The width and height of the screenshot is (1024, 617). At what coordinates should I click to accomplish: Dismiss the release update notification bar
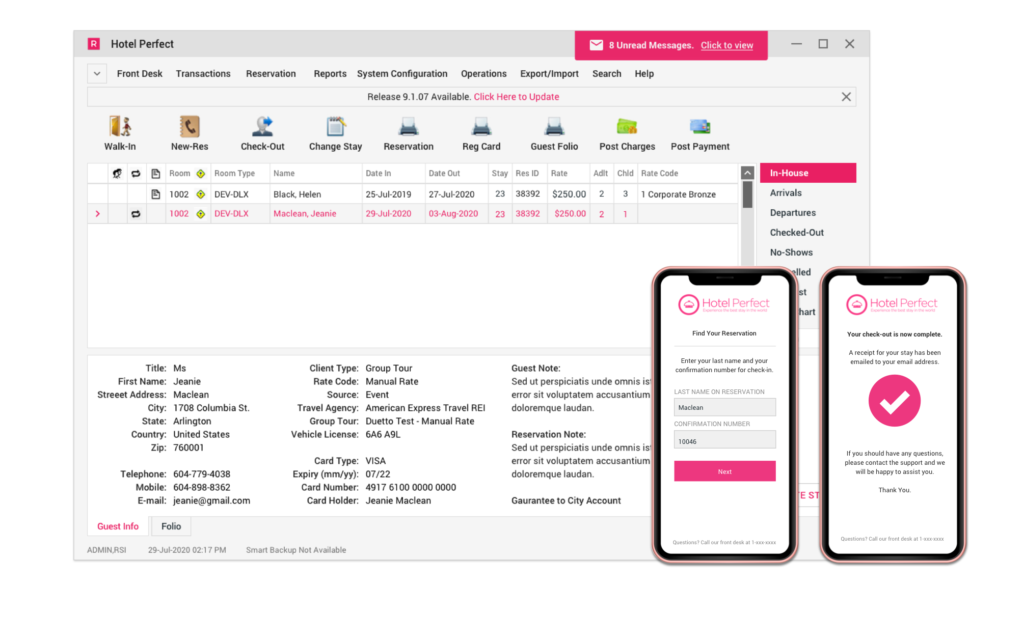point(846,97)
